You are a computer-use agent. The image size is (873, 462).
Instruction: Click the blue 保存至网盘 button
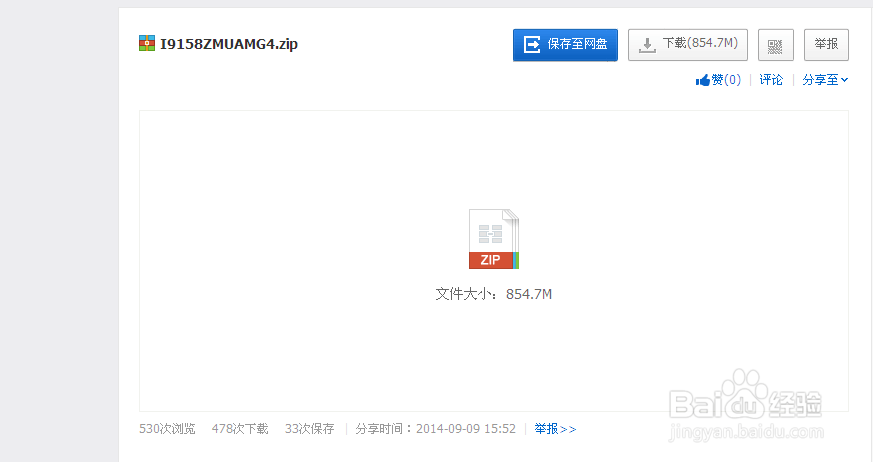[565, 45]
